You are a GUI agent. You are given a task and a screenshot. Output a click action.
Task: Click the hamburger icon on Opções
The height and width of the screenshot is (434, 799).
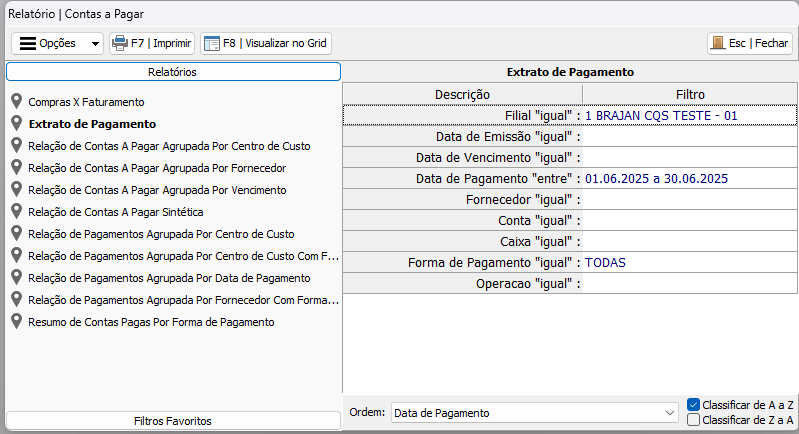tap(28, 43)
